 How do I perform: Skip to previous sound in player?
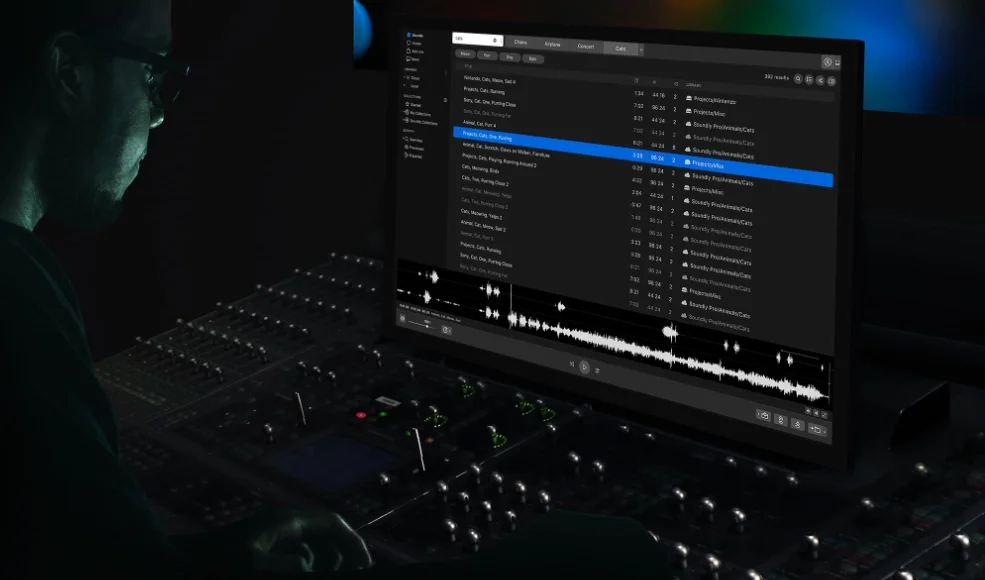[x=572, y=364]
